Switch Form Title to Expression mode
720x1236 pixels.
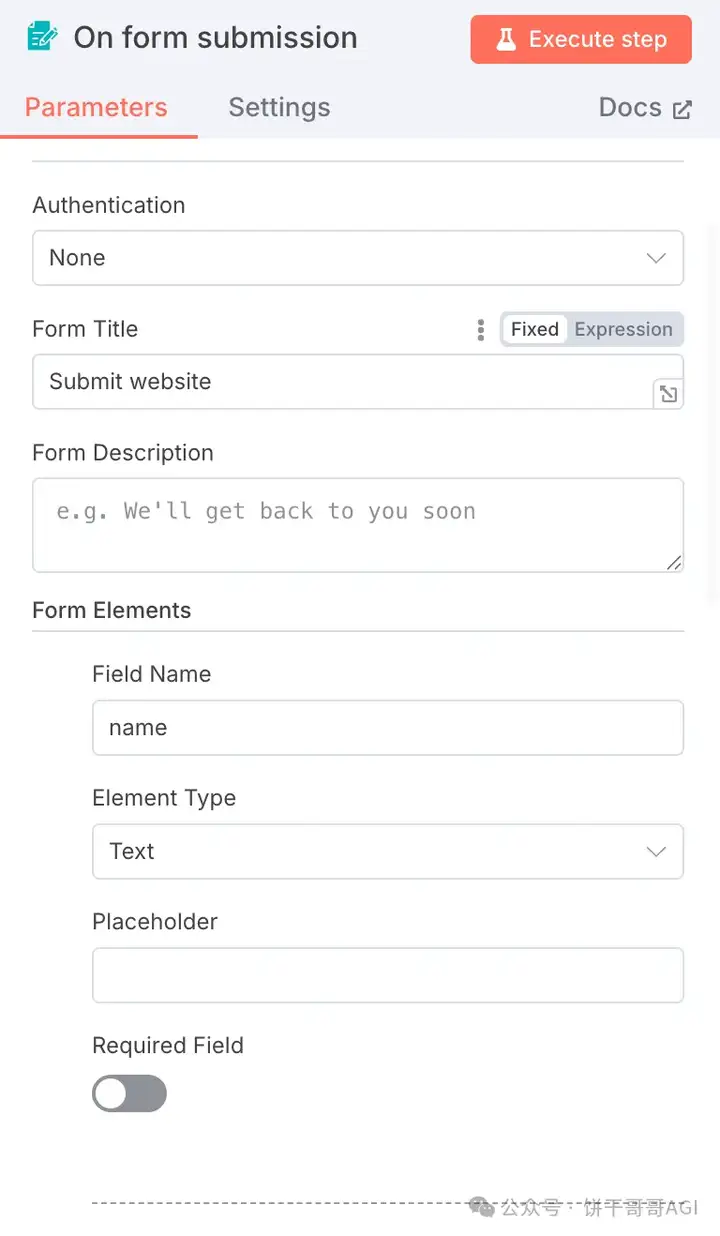click(x=623, y=329)
